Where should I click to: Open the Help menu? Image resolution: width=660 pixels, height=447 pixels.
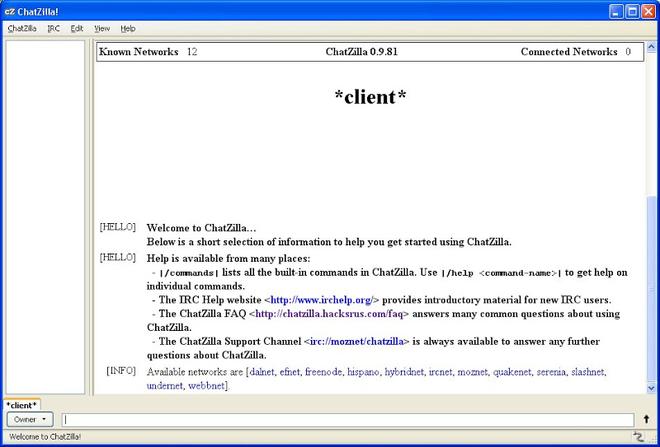click(x=128, y=29)
